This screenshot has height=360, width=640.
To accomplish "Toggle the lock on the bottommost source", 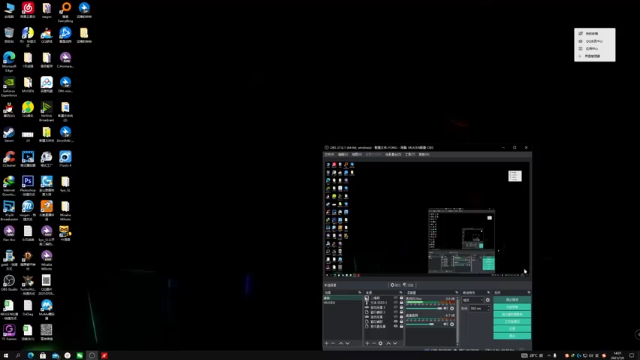I will [x=401, y=326].
